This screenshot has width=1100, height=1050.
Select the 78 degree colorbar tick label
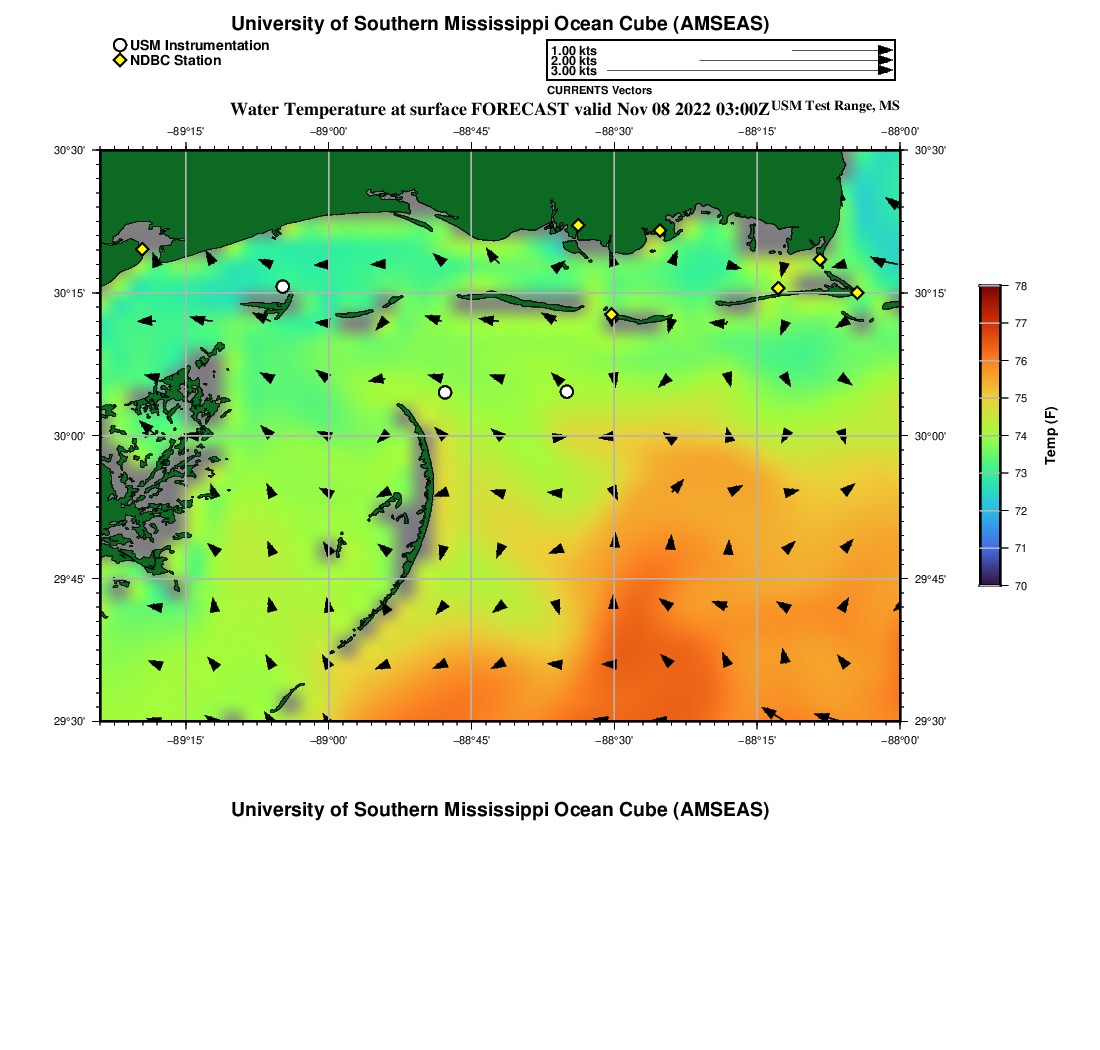coord(1021,286)
